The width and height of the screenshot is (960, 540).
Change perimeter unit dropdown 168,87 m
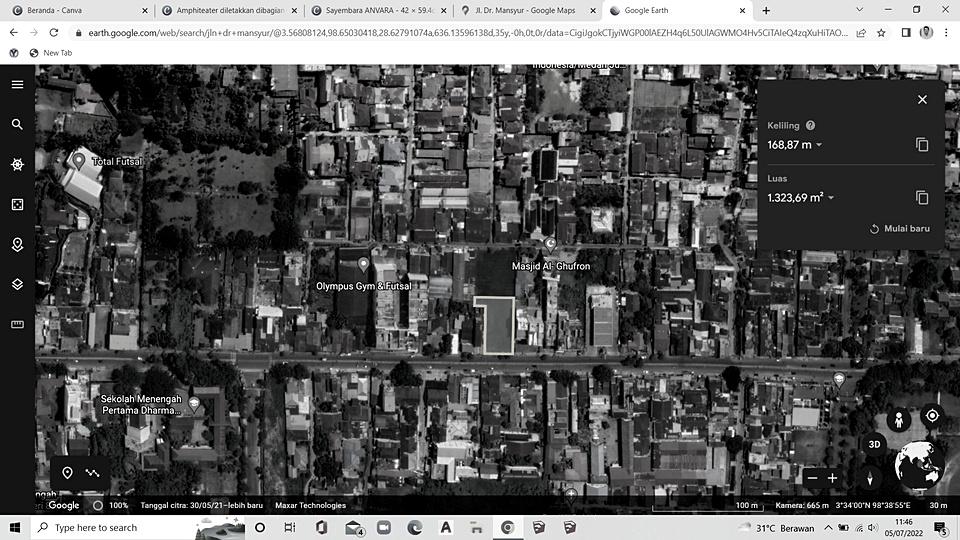pyautogui.click(x=794, y=145)
